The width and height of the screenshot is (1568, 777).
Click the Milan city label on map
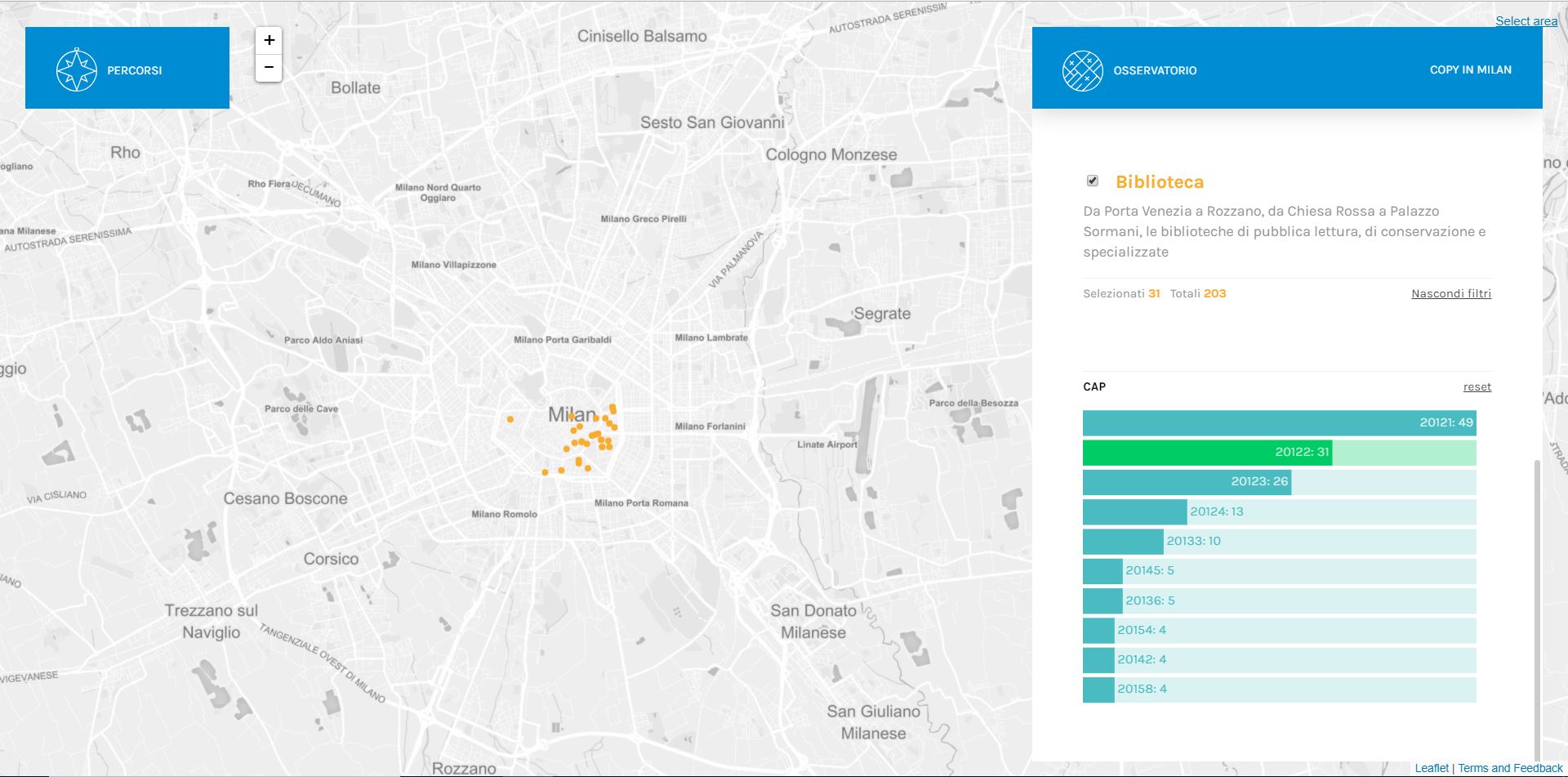[x=572, y=414]
